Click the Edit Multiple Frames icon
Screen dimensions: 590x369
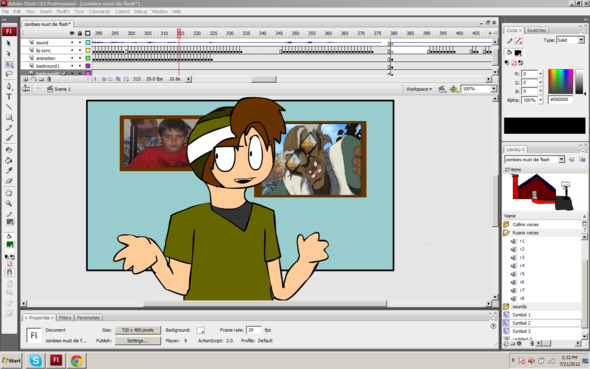(118, 79)
